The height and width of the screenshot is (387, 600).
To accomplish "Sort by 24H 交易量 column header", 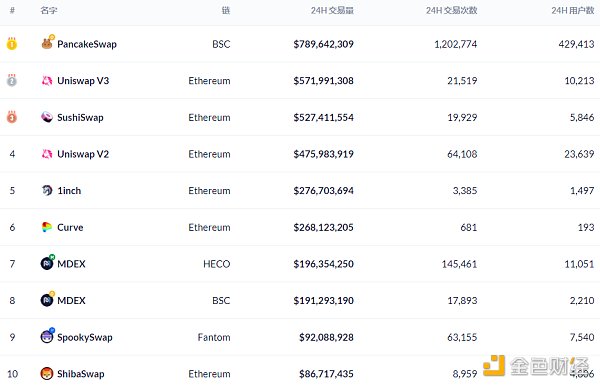I will click(332, 10).
